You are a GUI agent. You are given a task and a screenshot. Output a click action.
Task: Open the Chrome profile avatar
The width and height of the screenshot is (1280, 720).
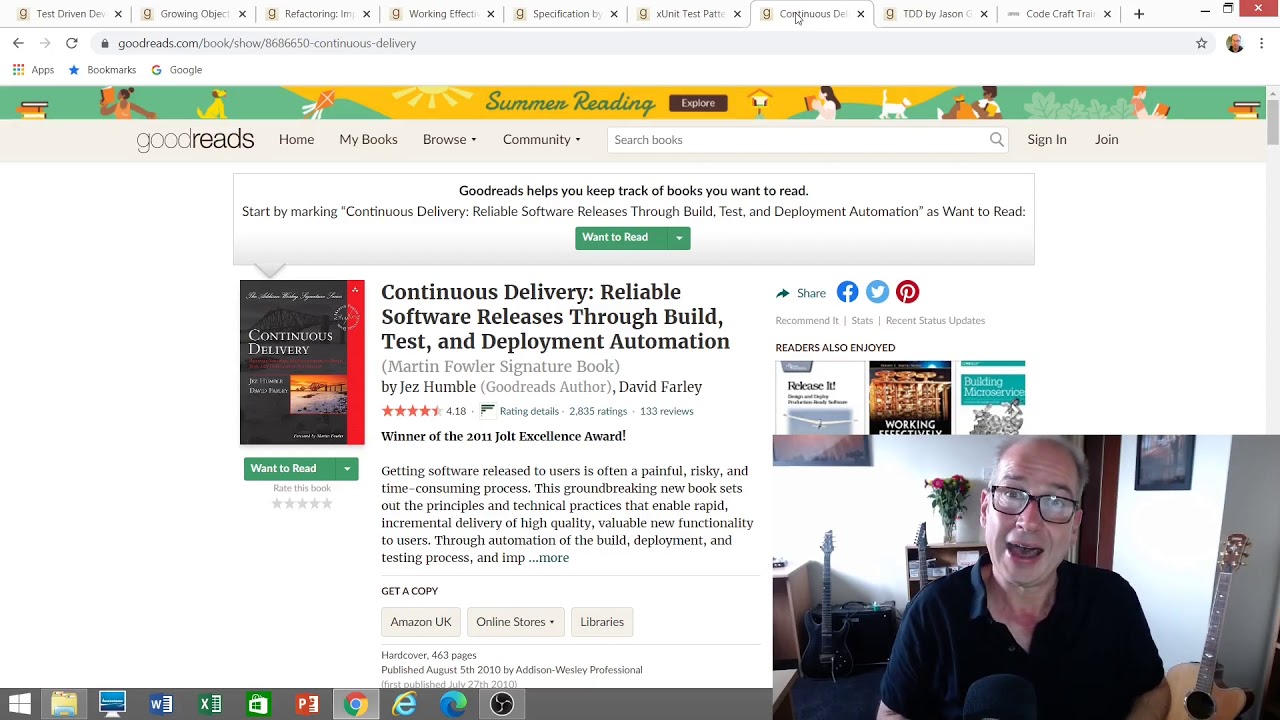coord(1235,43)
